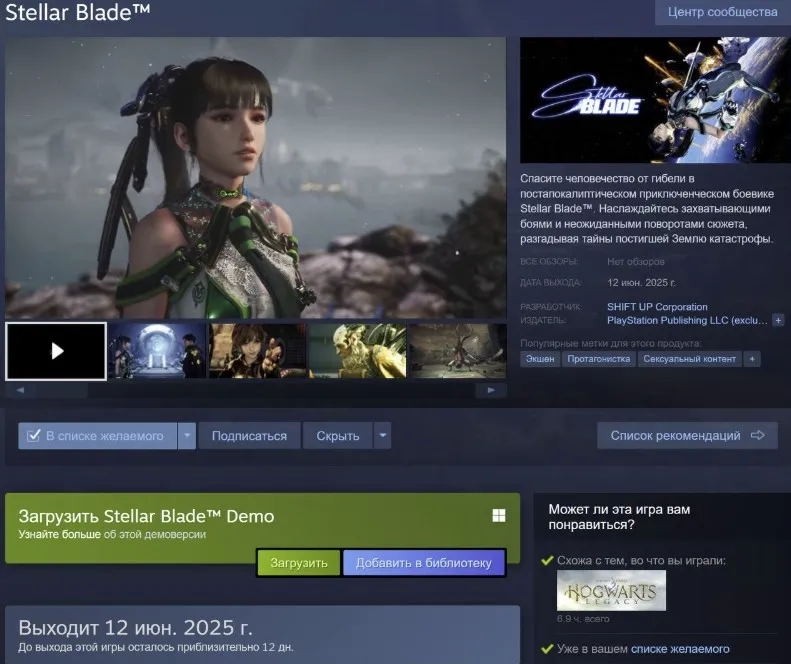Open the Список рекомендаций queue button

pos(687,435)
